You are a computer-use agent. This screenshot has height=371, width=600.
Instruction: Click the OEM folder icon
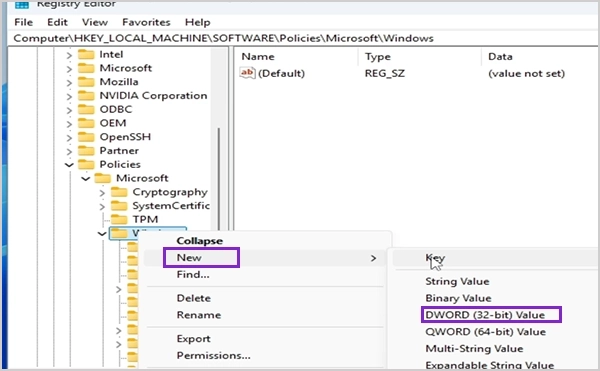coord(86,123)
